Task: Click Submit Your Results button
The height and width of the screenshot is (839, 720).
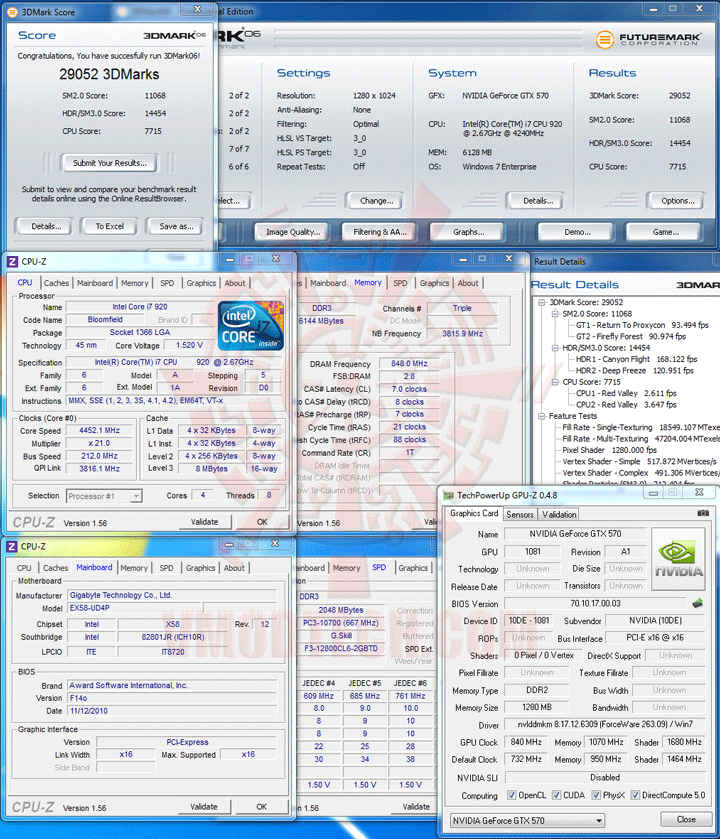Action: coord(110,163)
